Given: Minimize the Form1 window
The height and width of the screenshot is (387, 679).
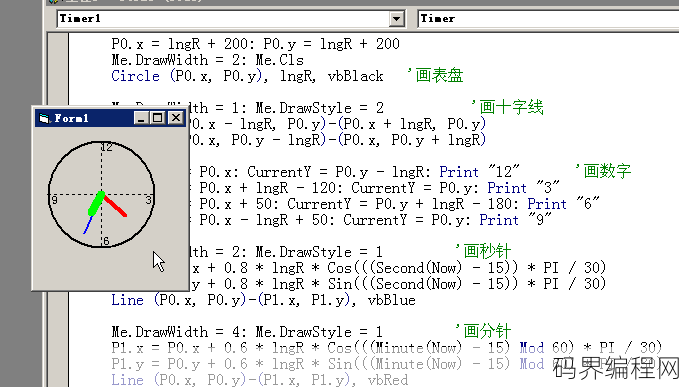Looking at the screenshot, I should tap(140, 118).
